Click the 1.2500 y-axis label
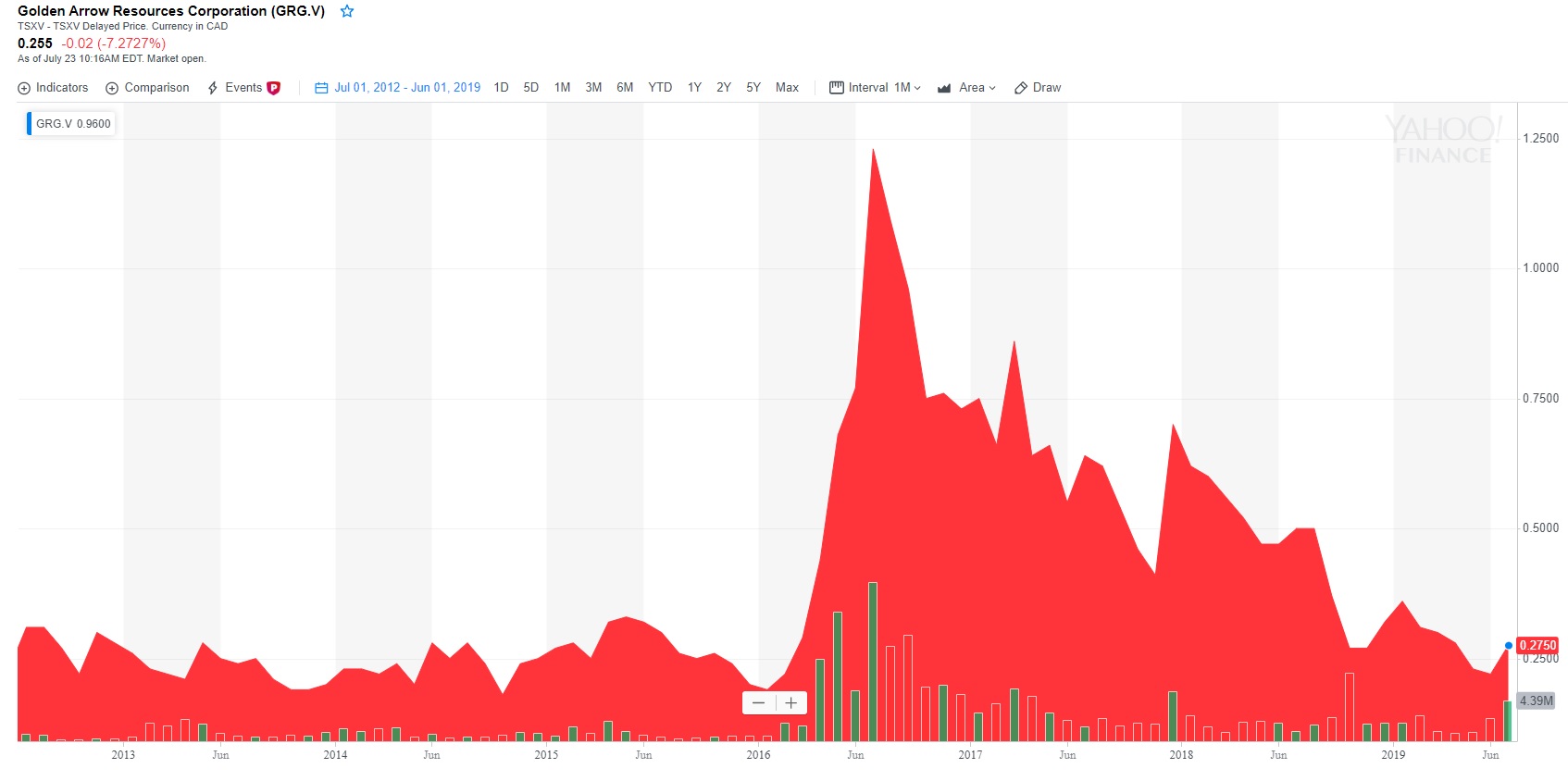The height and width of the screenshot is (781, 1568). [x=1541, y=139]
